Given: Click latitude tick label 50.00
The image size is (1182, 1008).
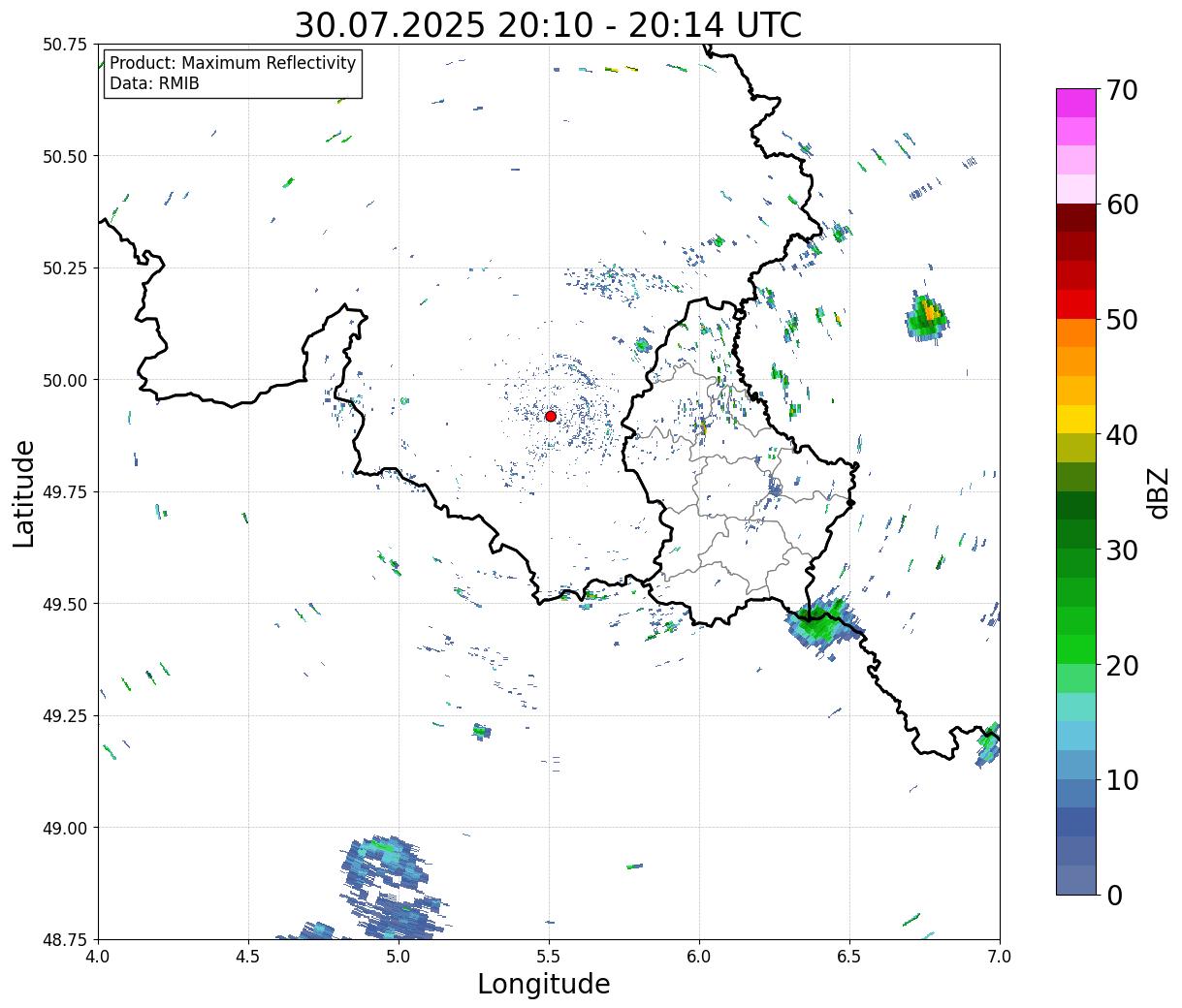Looking at the screenshot, I should (65, 380).
